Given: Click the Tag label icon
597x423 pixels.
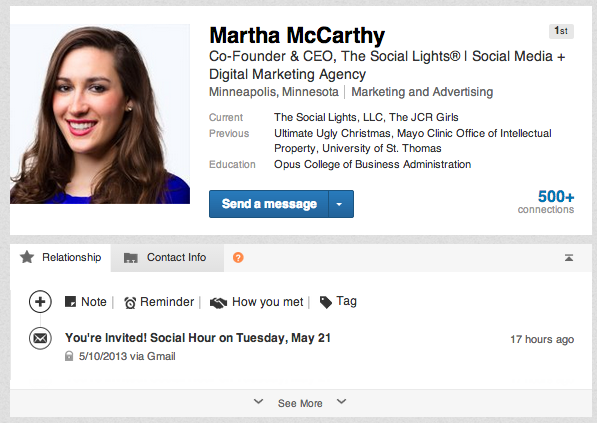Looking at the screenshot, I should 326,302.
